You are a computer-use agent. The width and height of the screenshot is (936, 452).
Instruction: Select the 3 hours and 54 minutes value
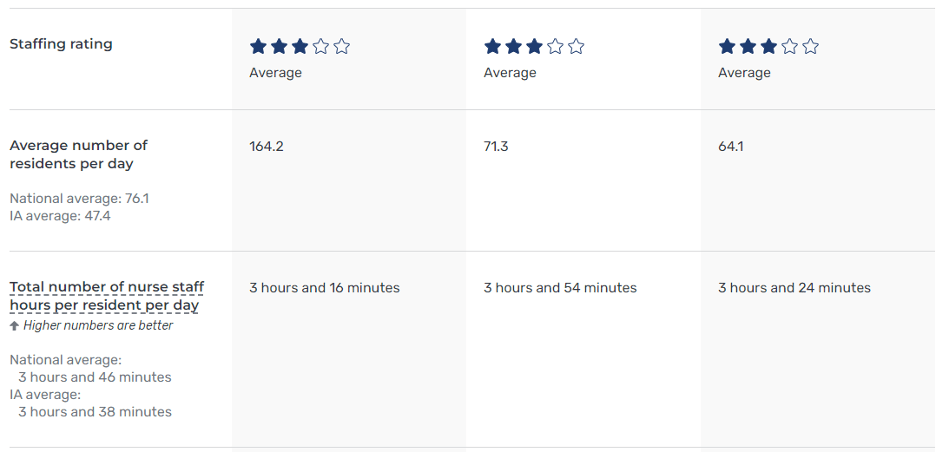tap(560, 288)
